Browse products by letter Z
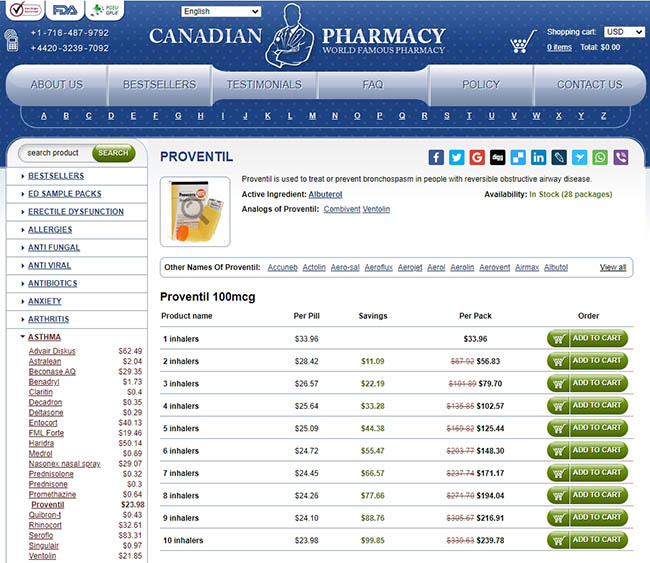650x563 pixels. [x=604, y=116]
